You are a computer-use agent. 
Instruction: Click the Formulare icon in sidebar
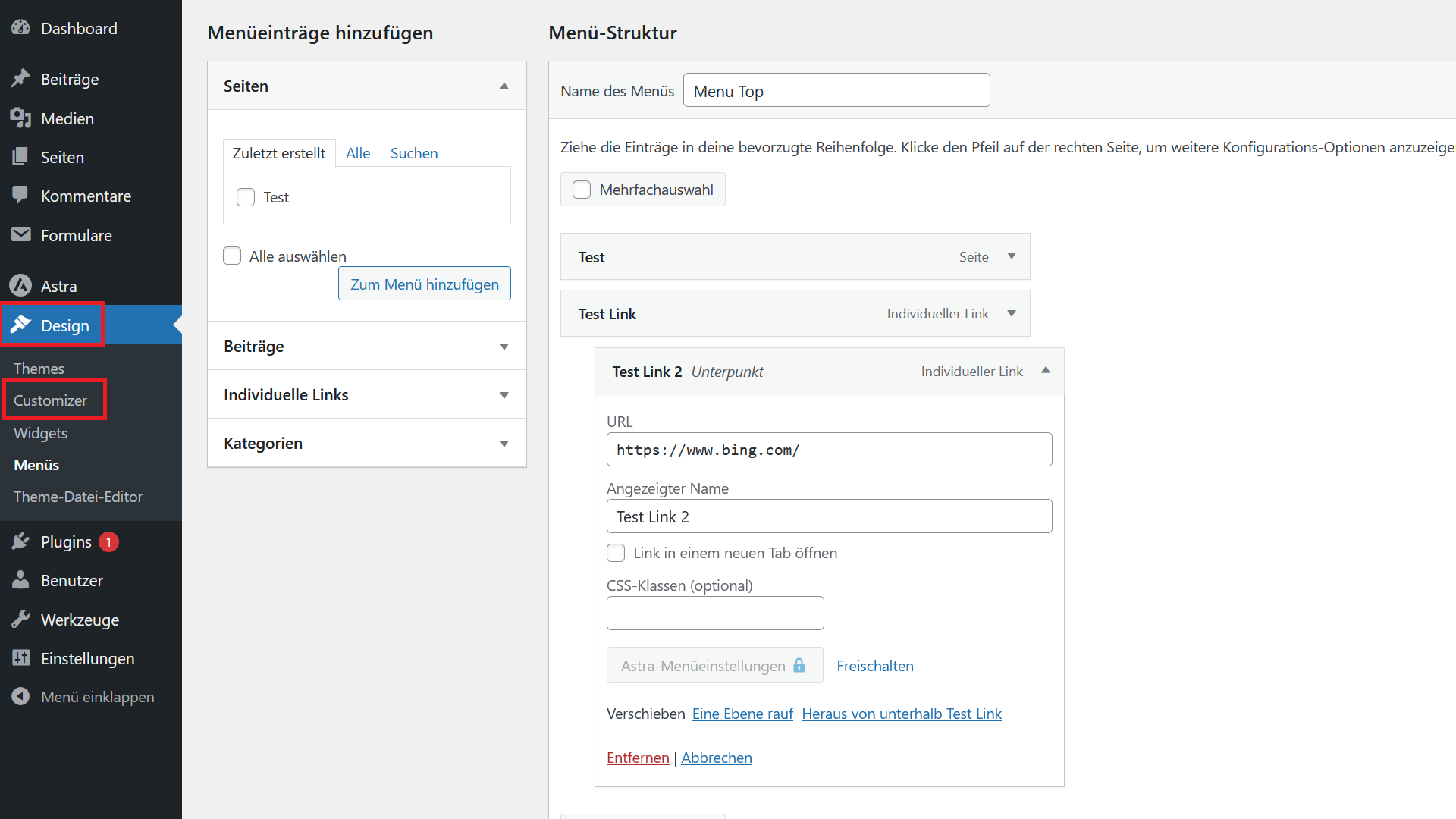point(20,235)
